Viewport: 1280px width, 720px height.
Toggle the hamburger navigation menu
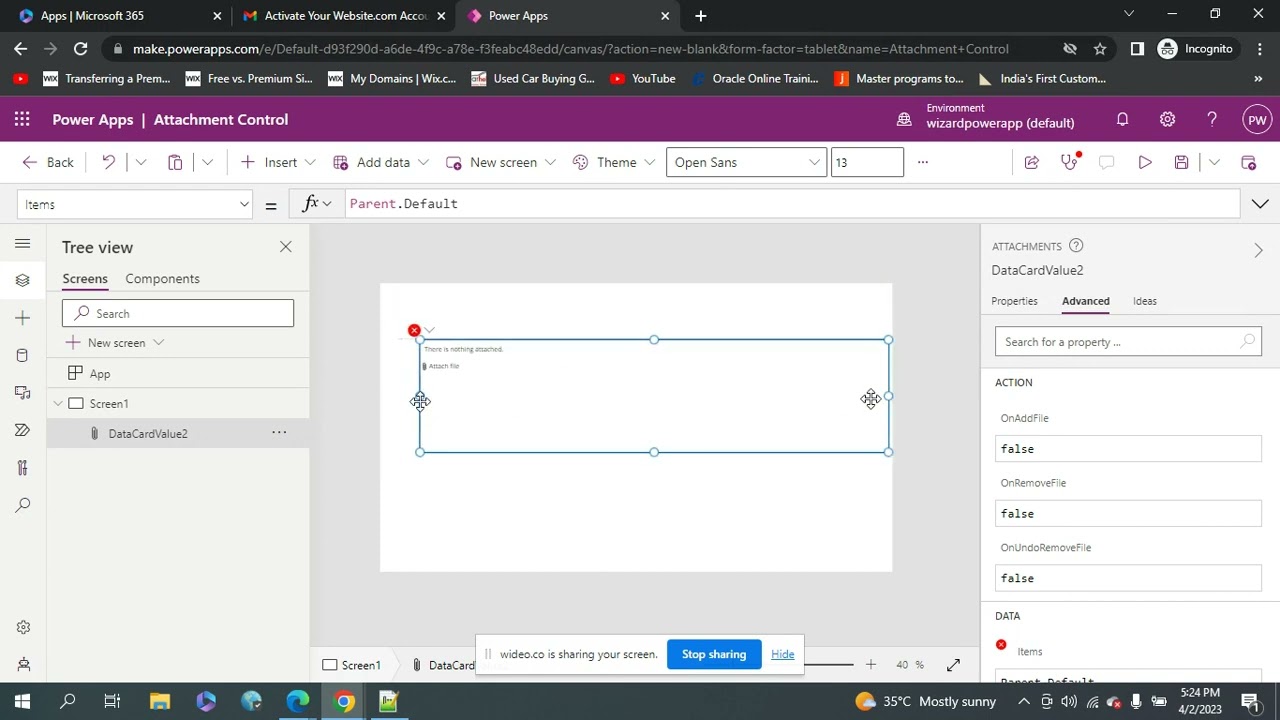tap(22, 243)
